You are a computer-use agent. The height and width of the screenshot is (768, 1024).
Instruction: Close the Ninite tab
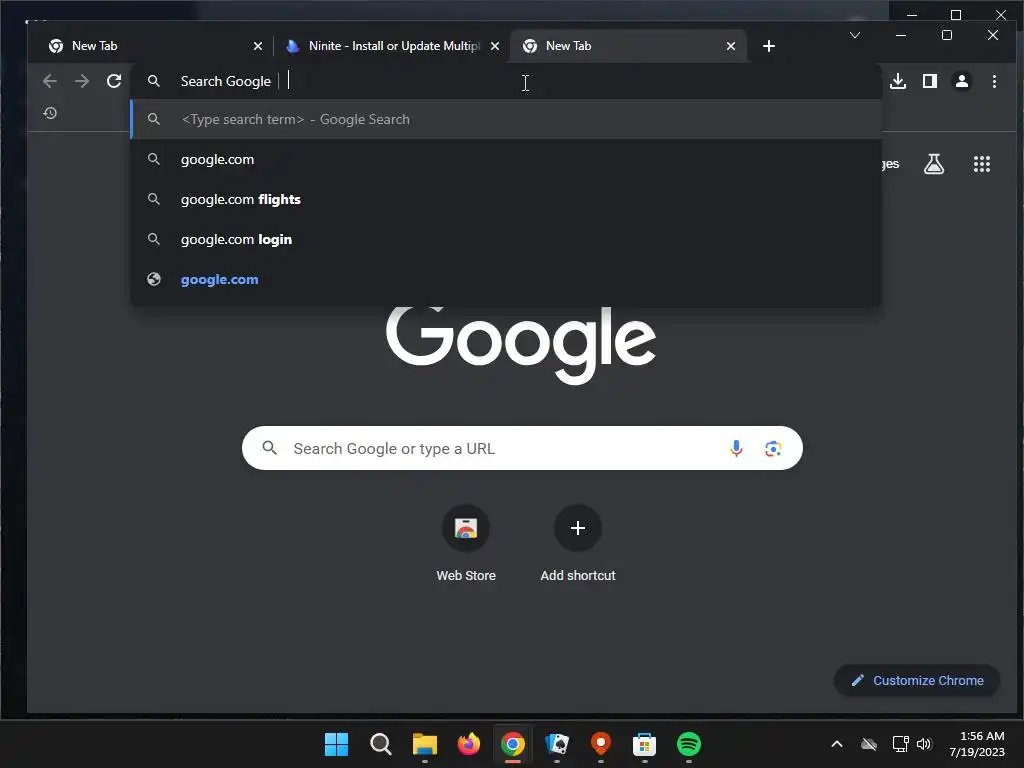tap(495, 46)
